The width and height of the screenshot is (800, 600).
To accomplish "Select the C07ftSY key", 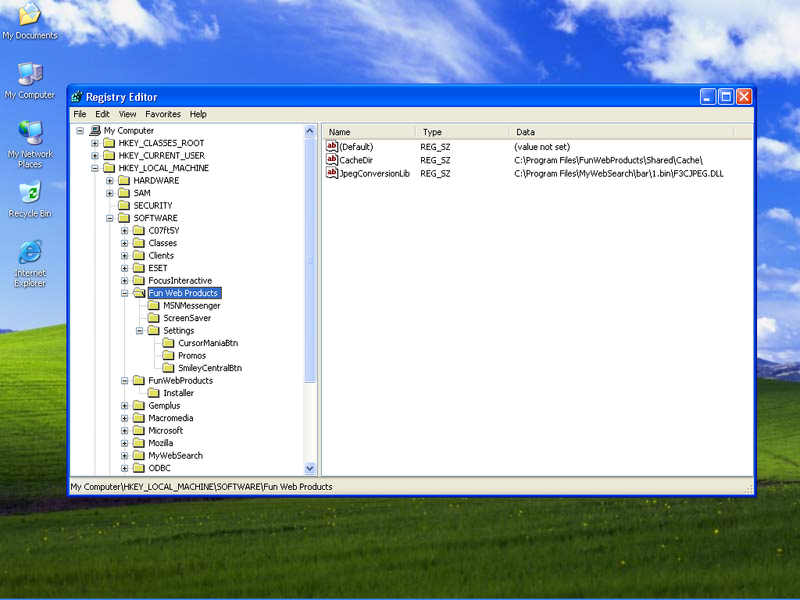I will [164, 231].
